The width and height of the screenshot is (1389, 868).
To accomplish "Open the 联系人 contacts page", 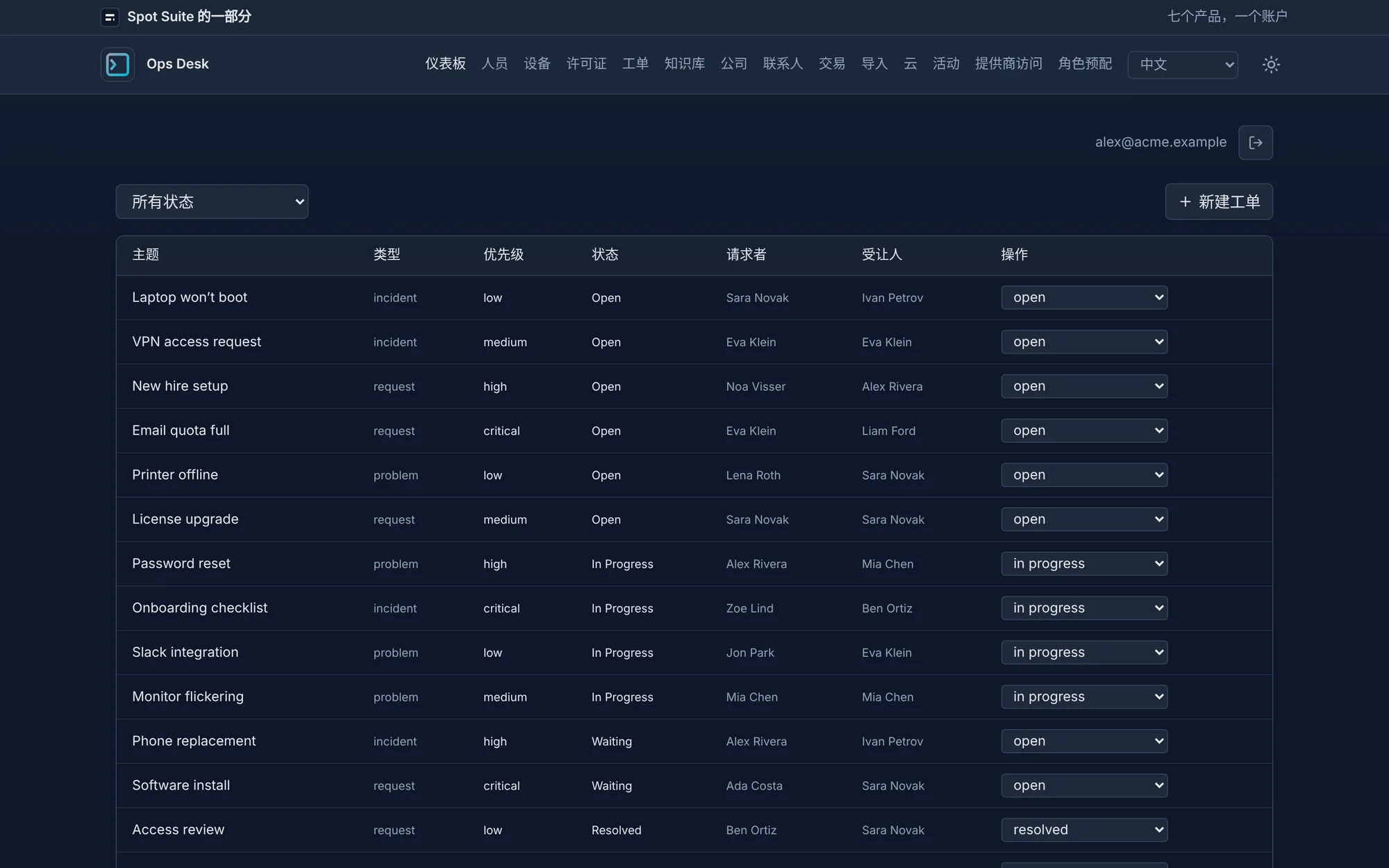I will point(783,64).
